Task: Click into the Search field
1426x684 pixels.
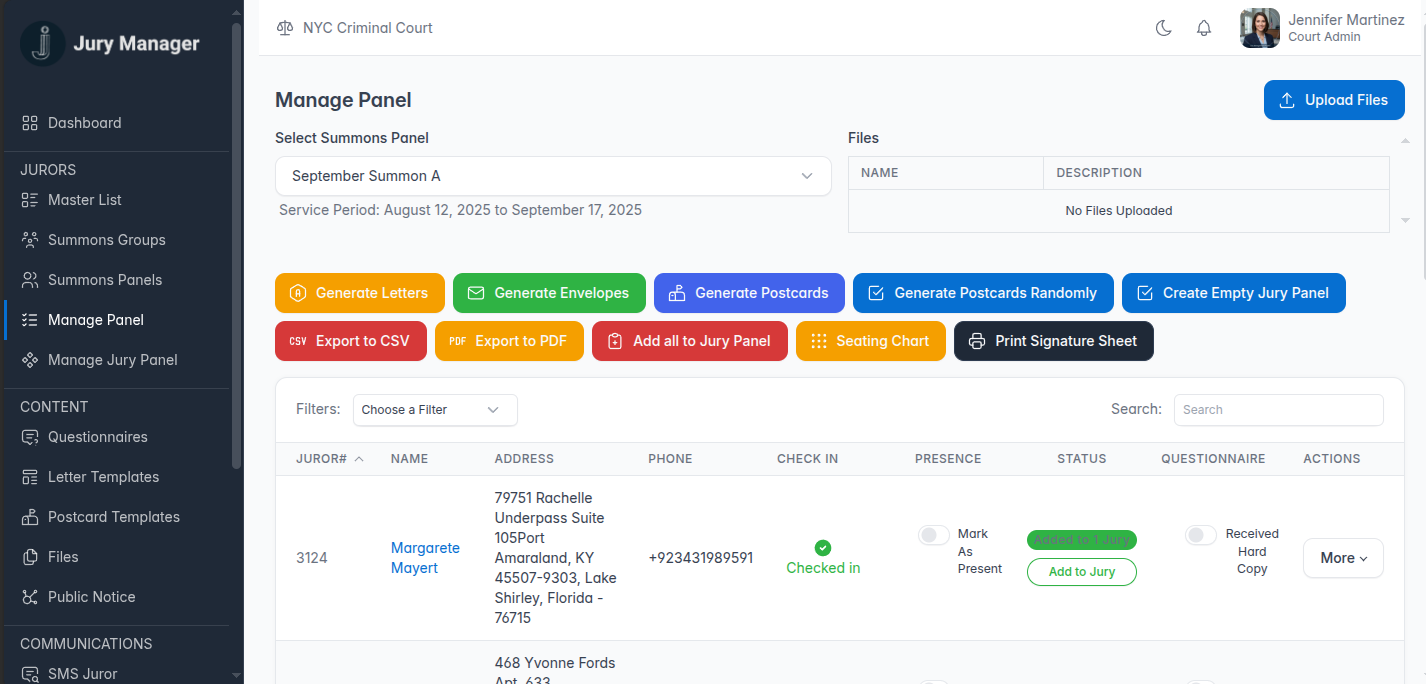Action: [1278, 410]
